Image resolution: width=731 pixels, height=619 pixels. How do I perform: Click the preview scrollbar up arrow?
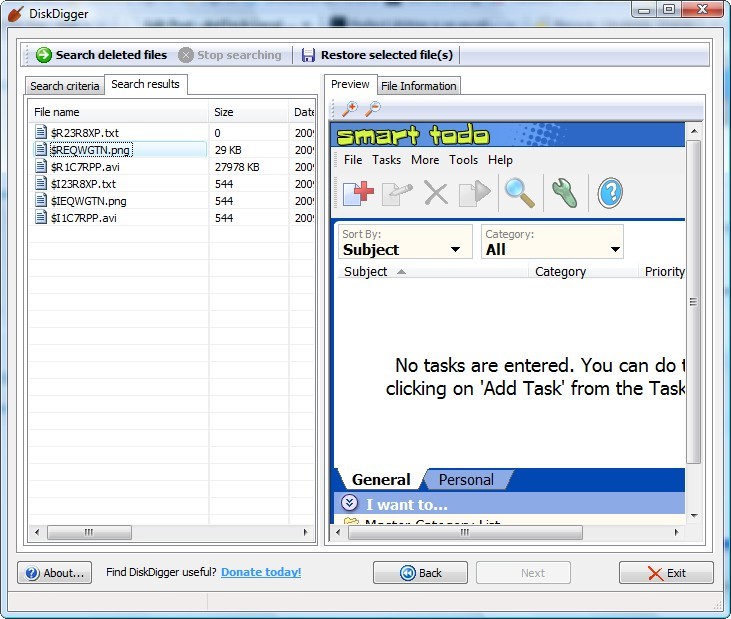[x=694, y=131]
